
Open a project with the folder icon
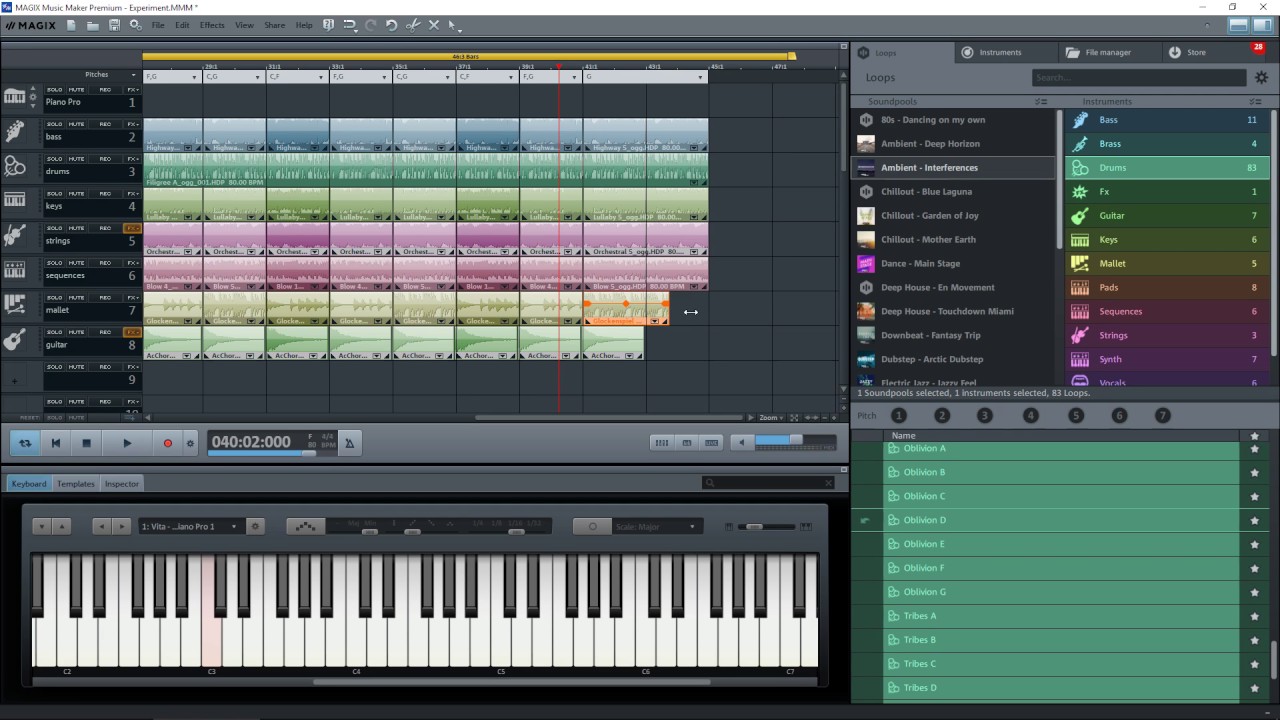point(92,25)
